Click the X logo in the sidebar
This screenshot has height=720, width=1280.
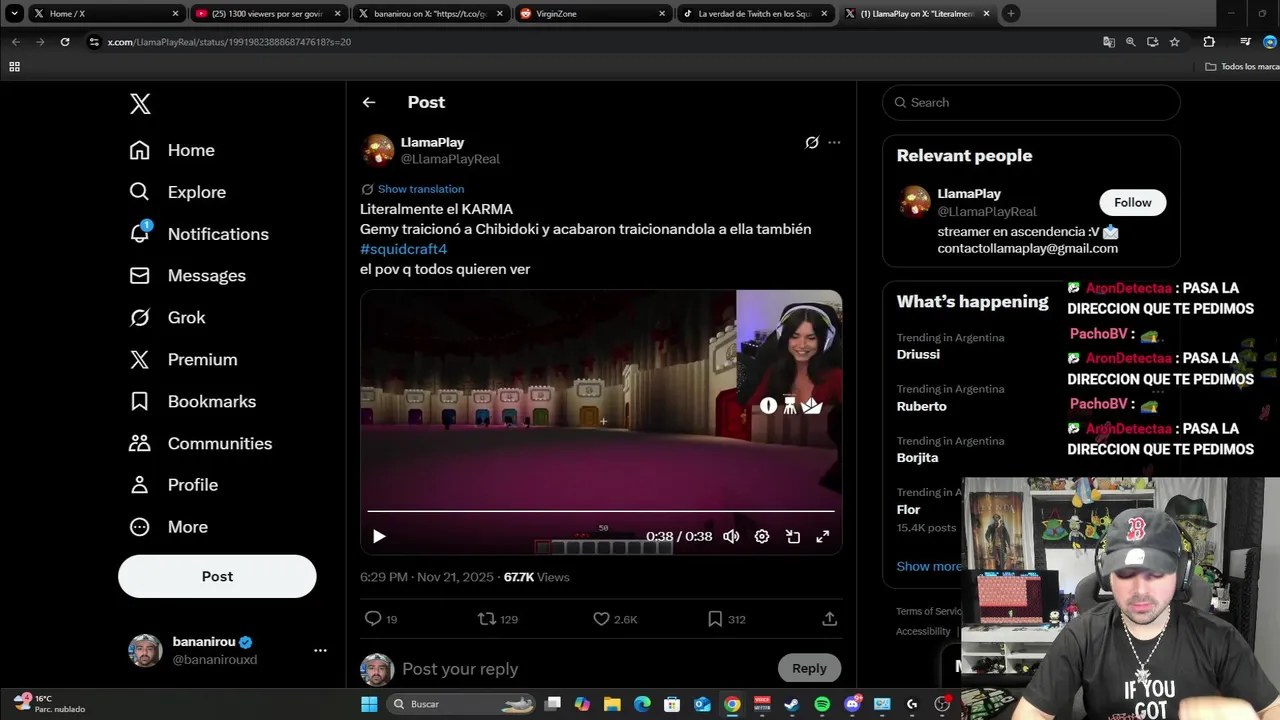point(140,104)
